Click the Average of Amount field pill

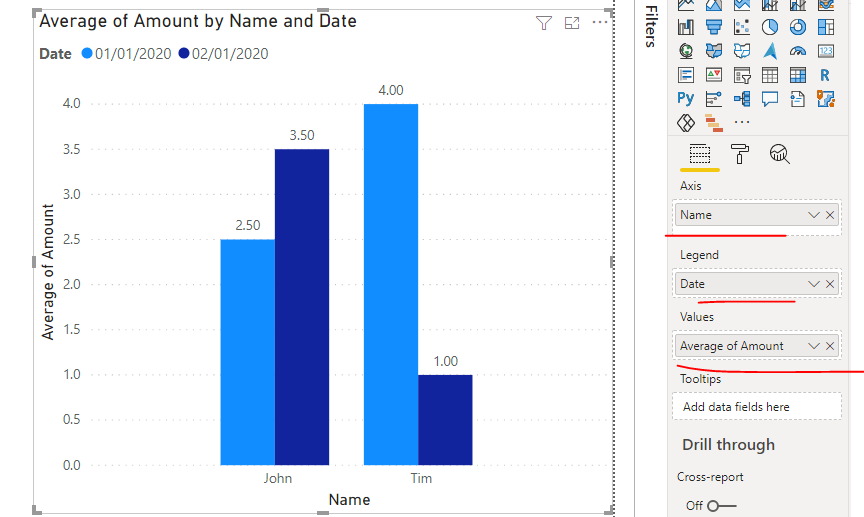[757, 346]
